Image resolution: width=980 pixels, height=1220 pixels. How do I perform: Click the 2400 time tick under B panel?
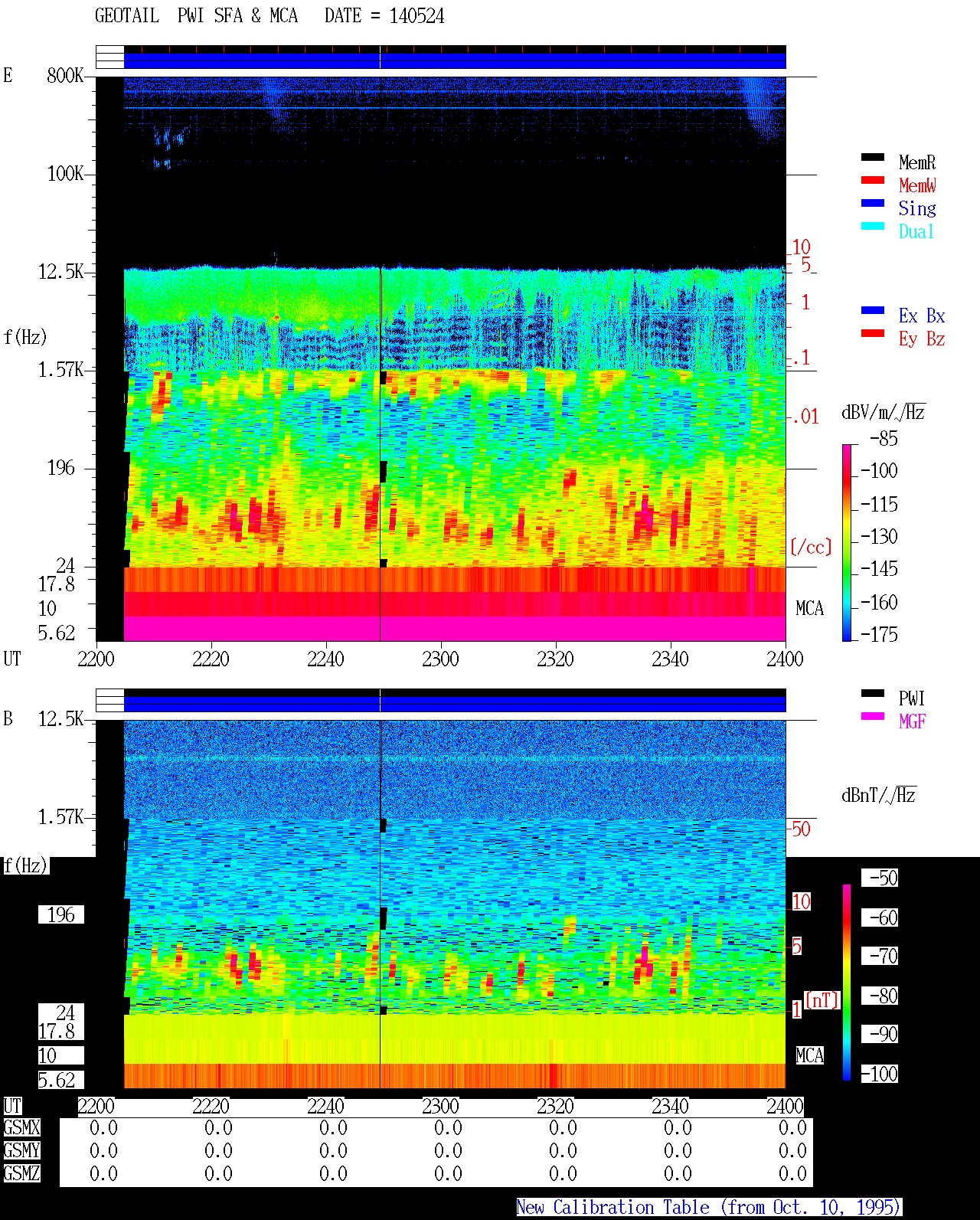pyautogui.click(x=785, y=1106)
